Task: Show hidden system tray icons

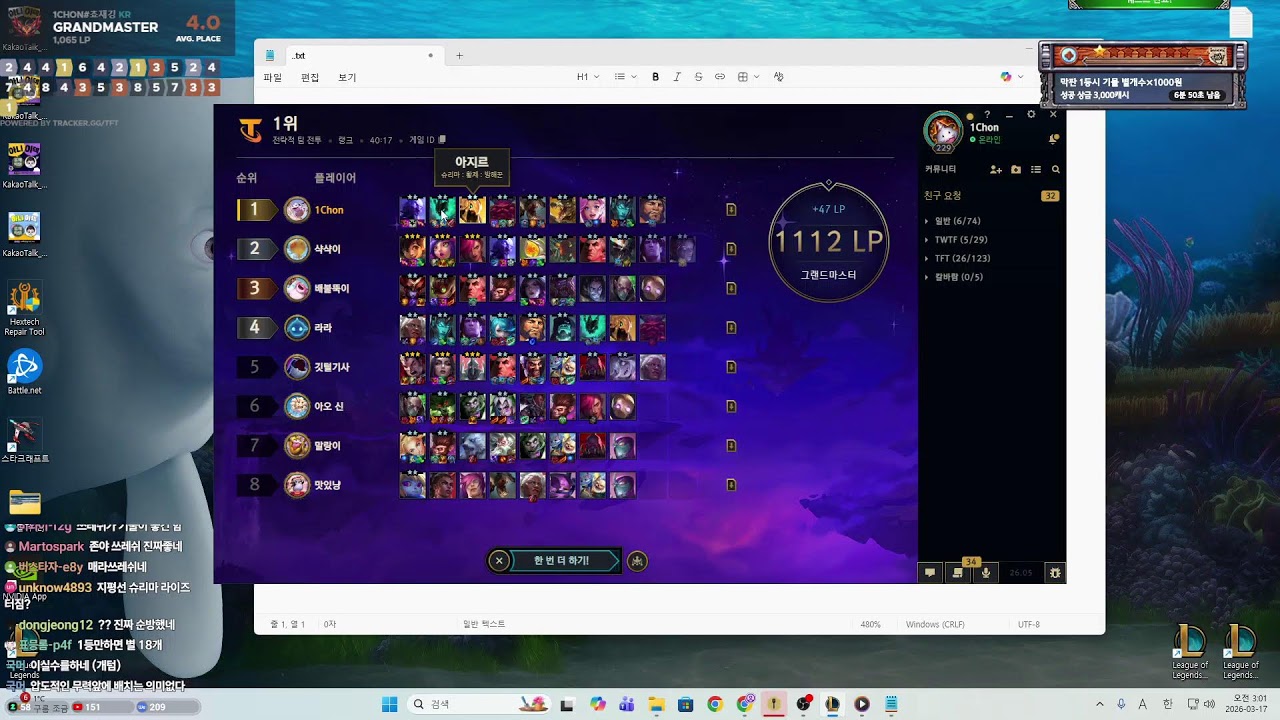Action: point(1099,704)
